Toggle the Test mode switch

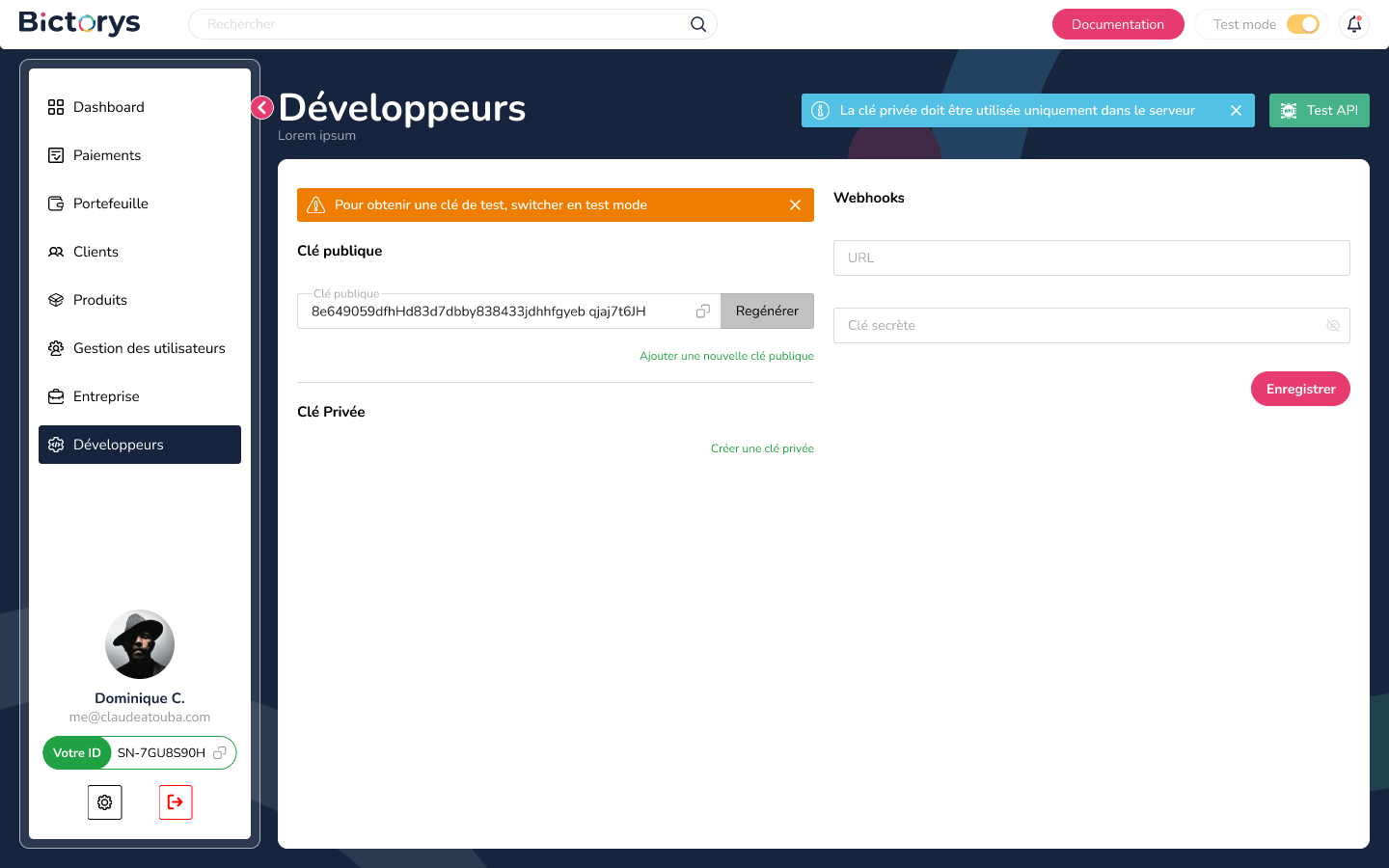pyautogui.click(x=1303, y=24)
